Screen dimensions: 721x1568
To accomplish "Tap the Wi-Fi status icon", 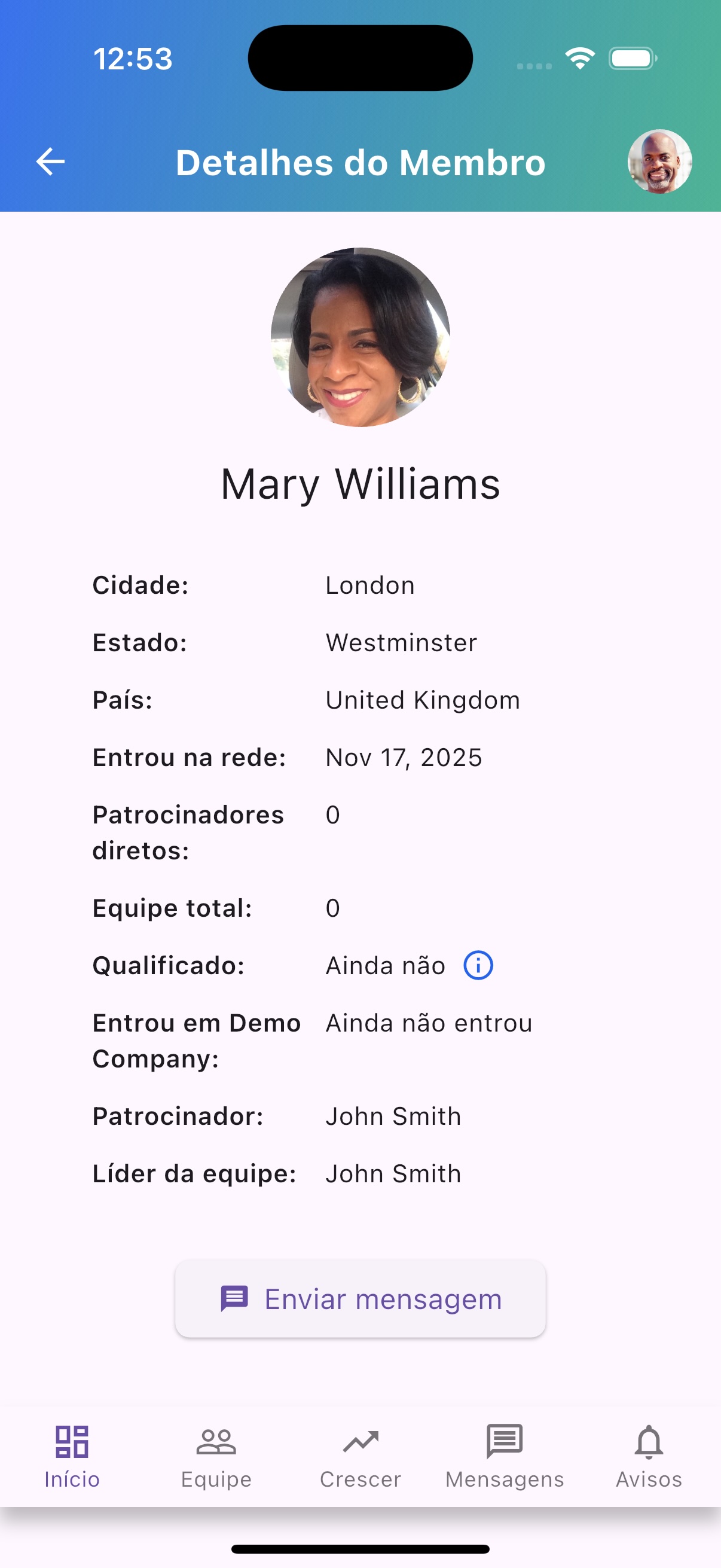I will (x=580, y=59).
